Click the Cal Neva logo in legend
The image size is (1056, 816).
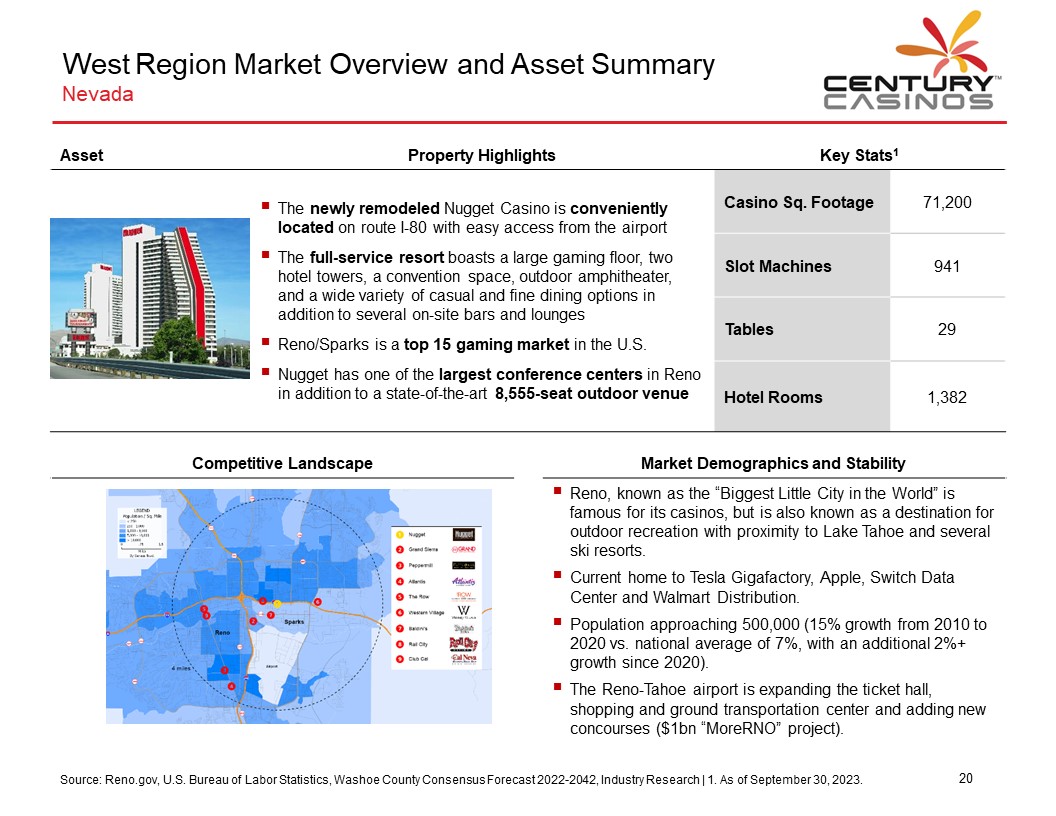tap(463, 659)
